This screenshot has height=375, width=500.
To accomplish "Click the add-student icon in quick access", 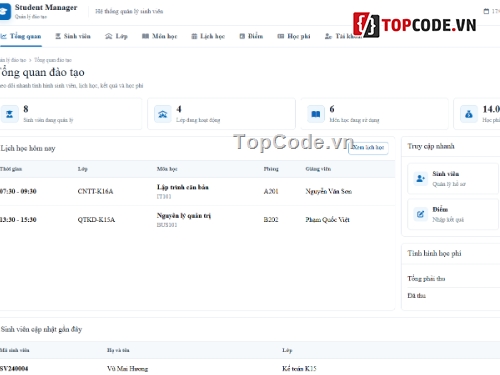I will pos(420,178).
